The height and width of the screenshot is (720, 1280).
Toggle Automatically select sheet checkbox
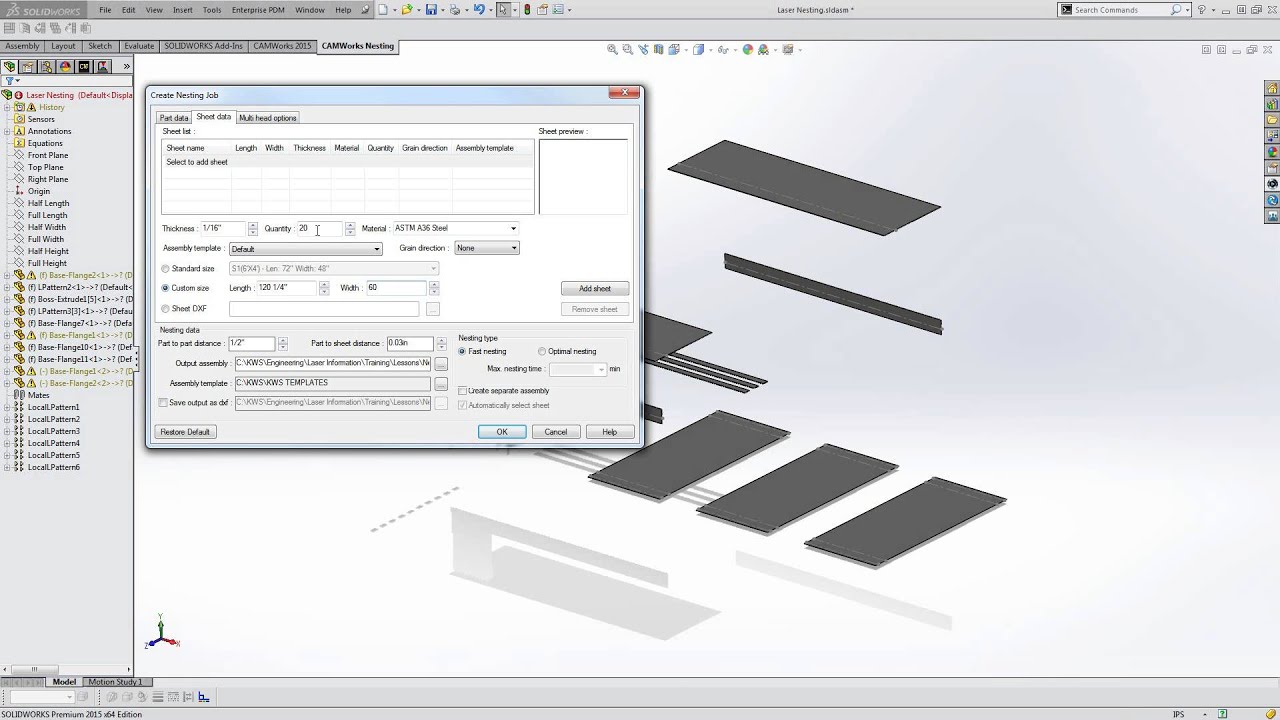coord(462,405)
